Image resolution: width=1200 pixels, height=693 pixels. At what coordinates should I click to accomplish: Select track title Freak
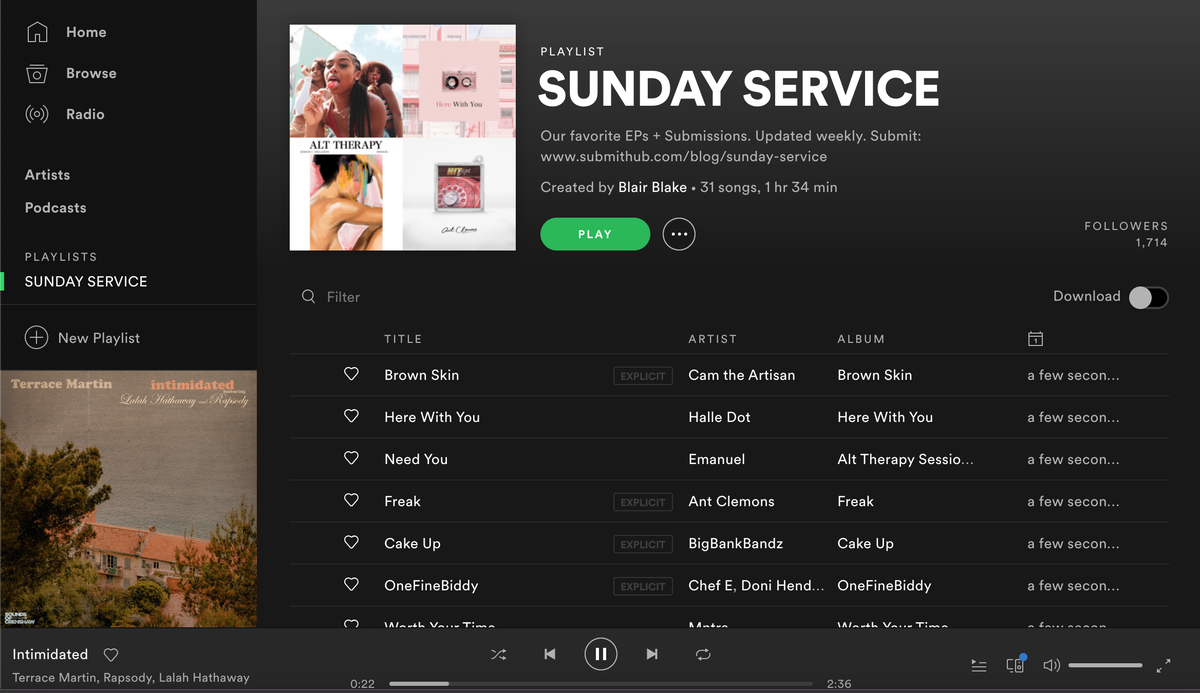402,501
